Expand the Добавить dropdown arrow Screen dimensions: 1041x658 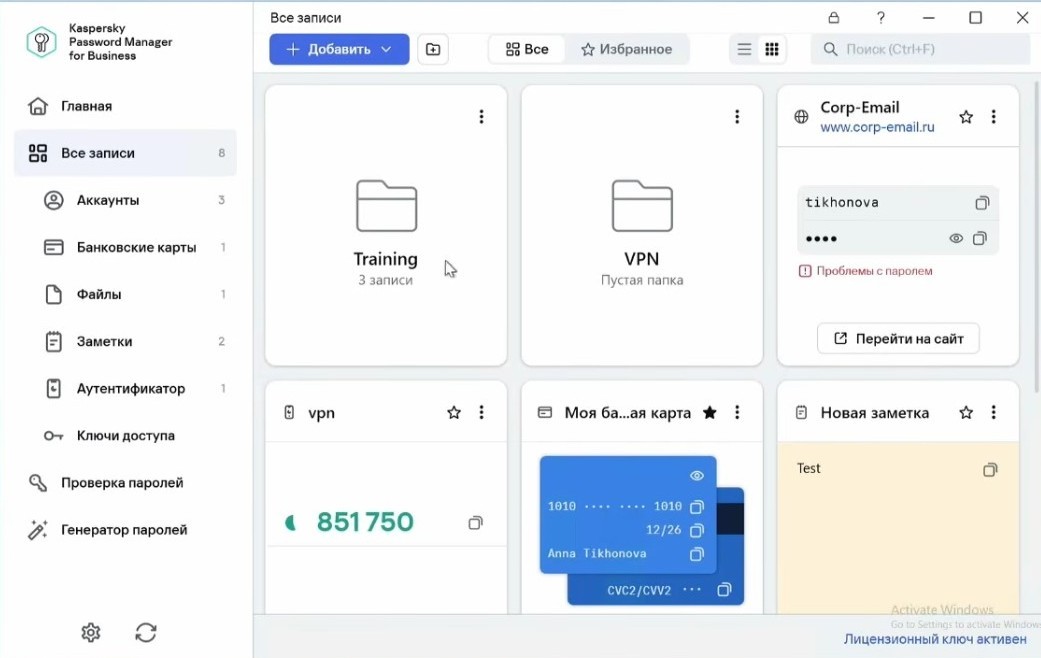click(x=386, y=49)
